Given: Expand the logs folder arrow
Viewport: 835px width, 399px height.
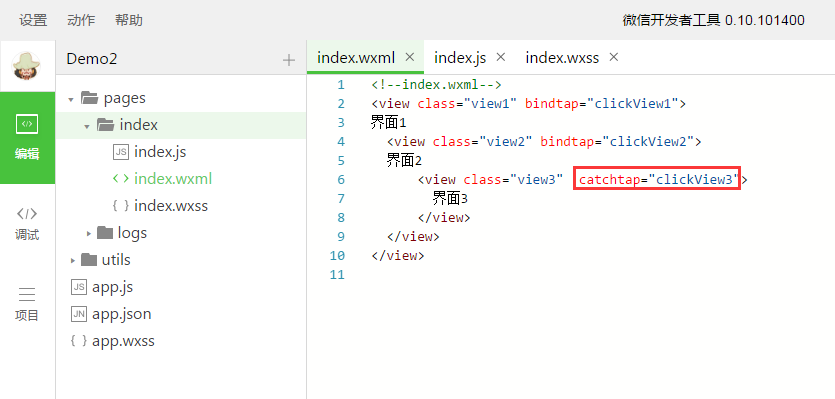Looking at the screenshot, I should (89, 233).
